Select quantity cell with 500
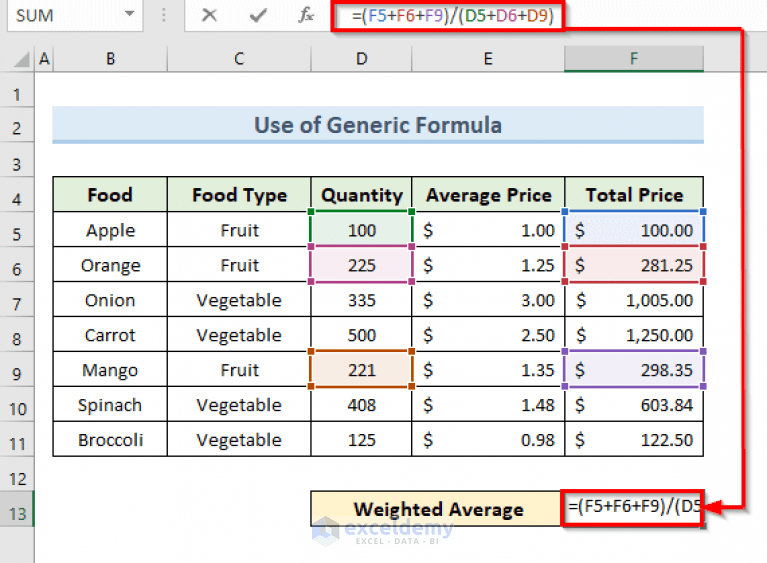This screenshot has height=563, width=767. 361,335
